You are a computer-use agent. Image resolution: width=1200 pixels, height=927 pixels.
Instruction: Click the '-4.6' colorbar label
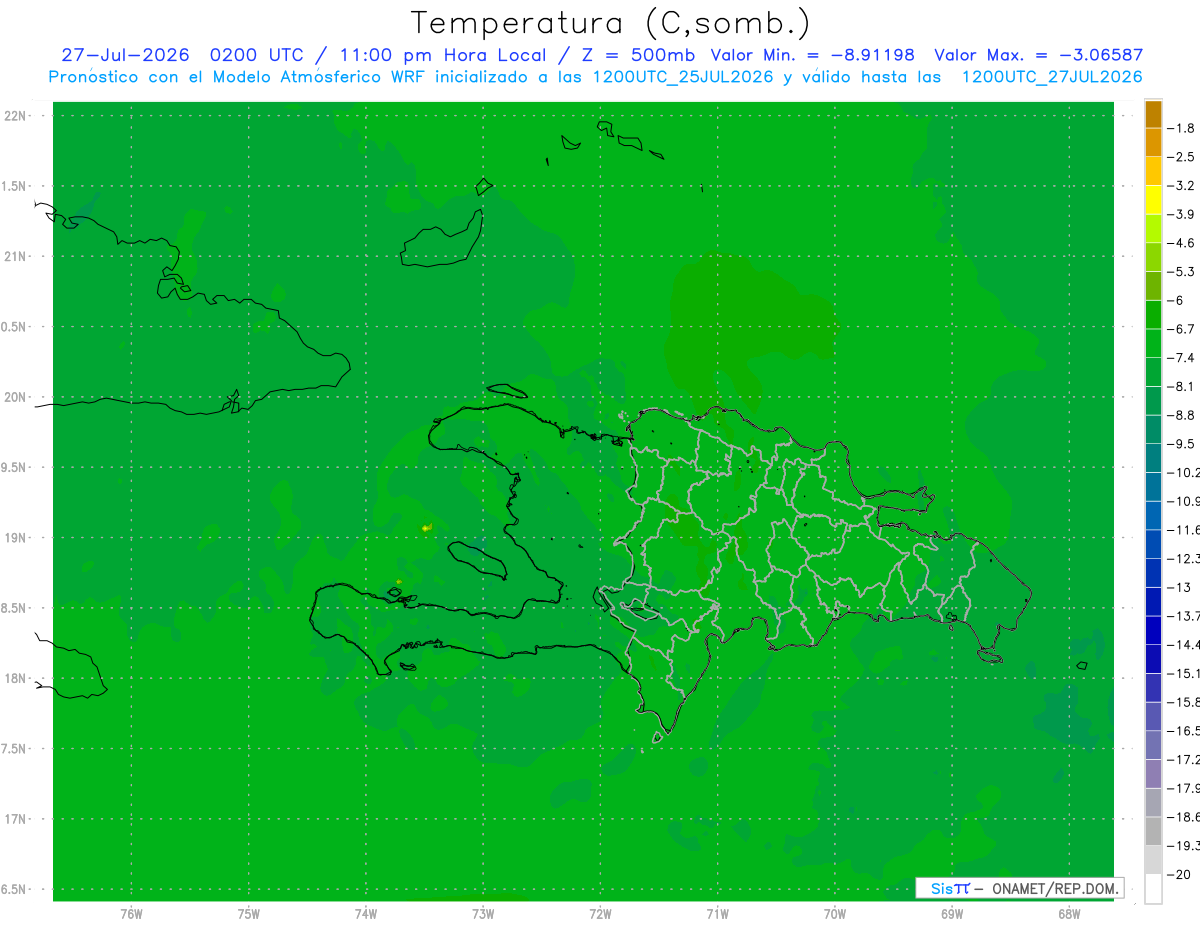point(1181,243)
